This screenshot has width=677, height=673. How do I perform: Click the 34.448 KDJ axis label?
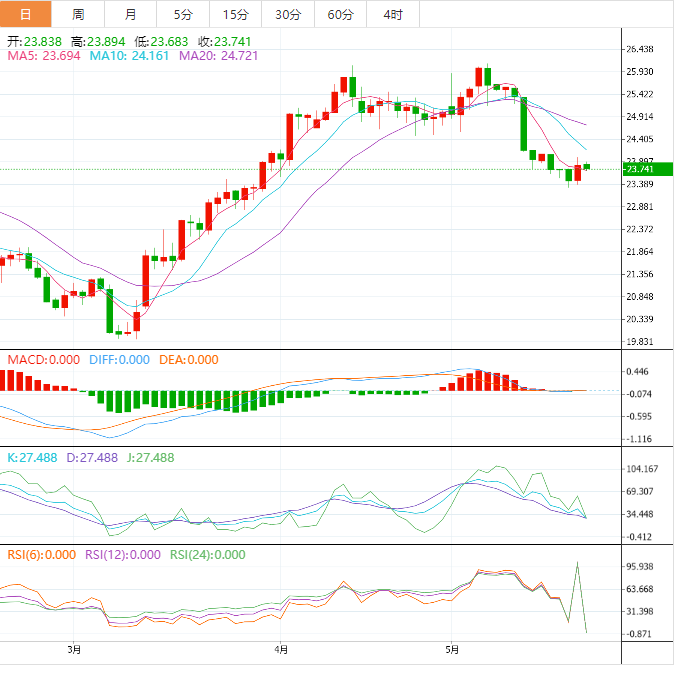coord(640,514)
